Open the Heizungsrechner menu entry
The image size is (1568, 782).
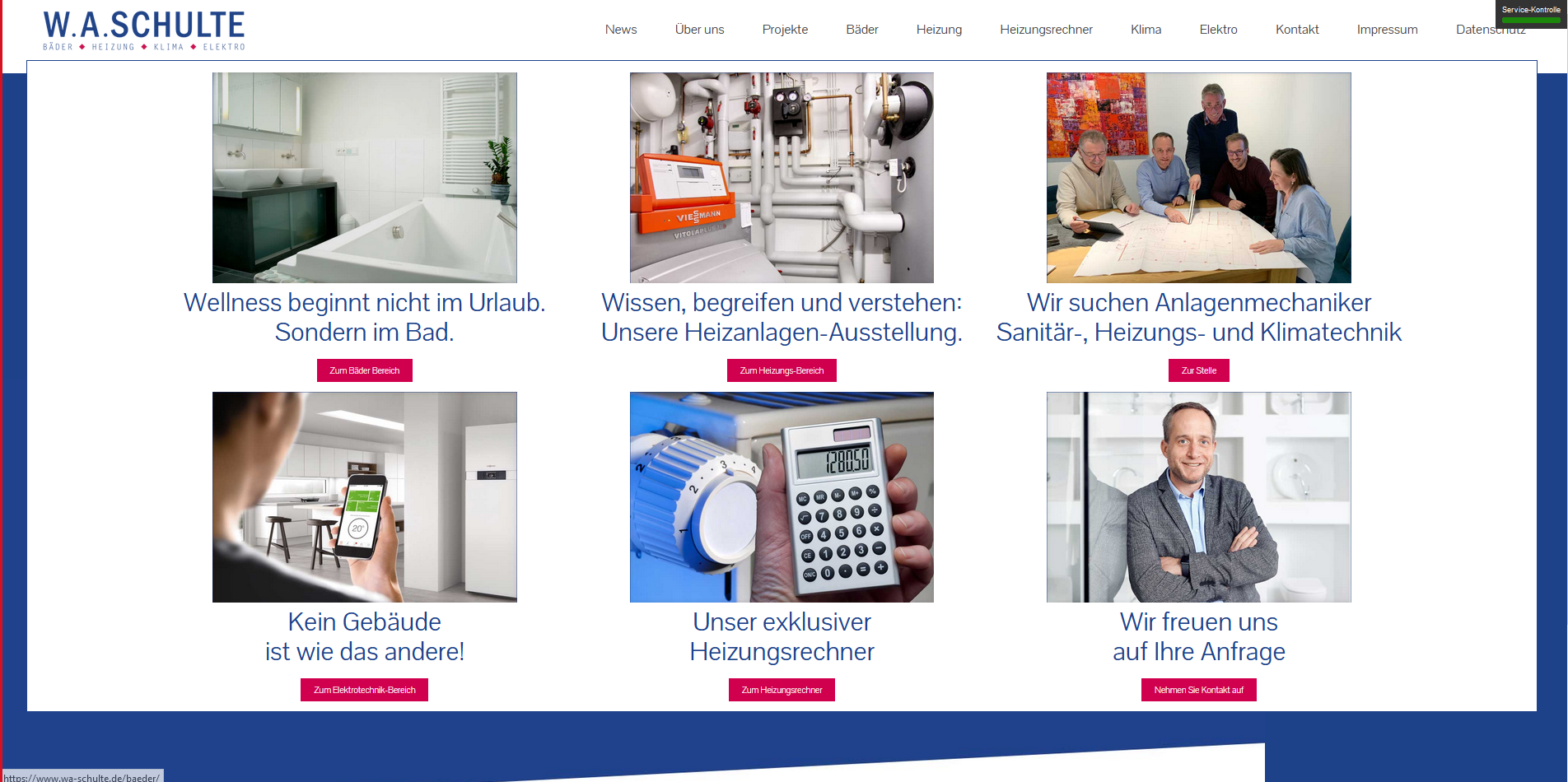[x=1046, y=30]
